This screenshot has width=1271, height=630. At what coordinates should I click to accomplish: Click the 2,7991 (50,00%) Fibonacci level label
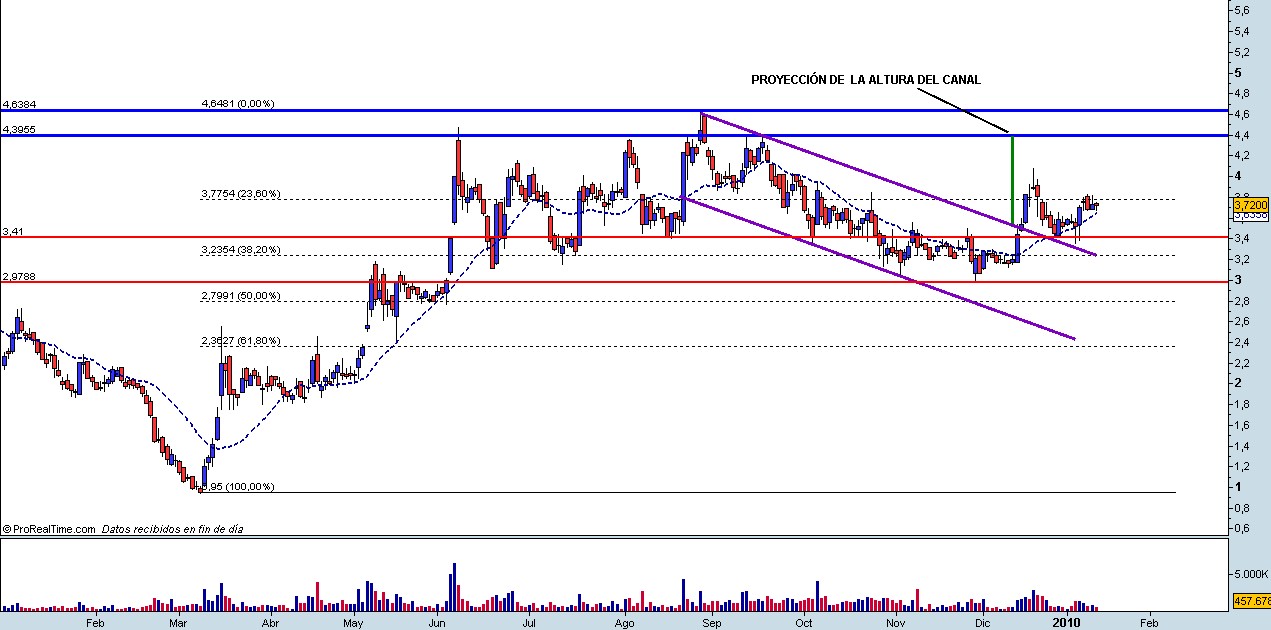[x=241, y=296]
